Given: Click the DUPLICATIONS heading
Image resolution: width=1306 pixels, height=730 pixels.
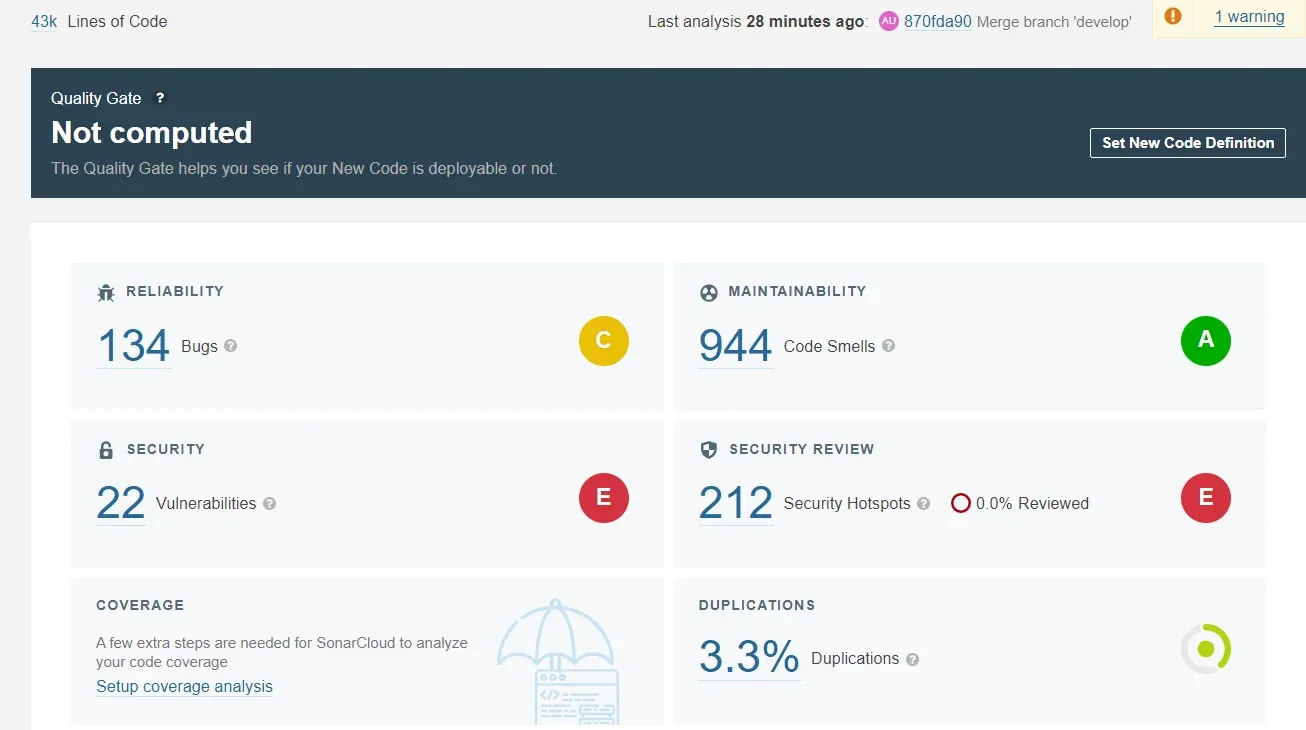Looking at the screenshot, I should tap(757, 606).
